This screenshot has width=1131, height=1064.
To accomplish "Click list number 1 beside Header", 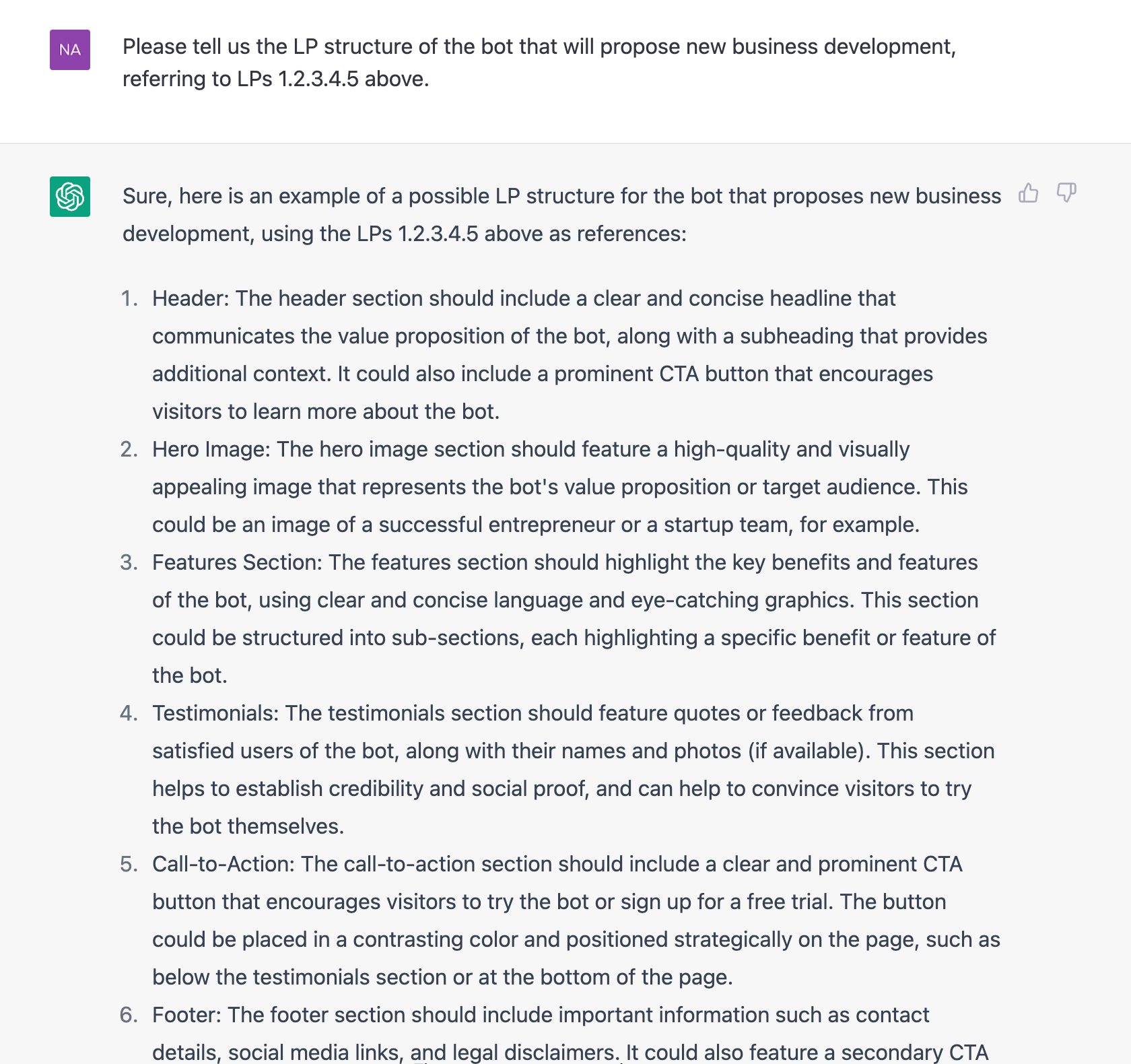I will pos(129,298).
